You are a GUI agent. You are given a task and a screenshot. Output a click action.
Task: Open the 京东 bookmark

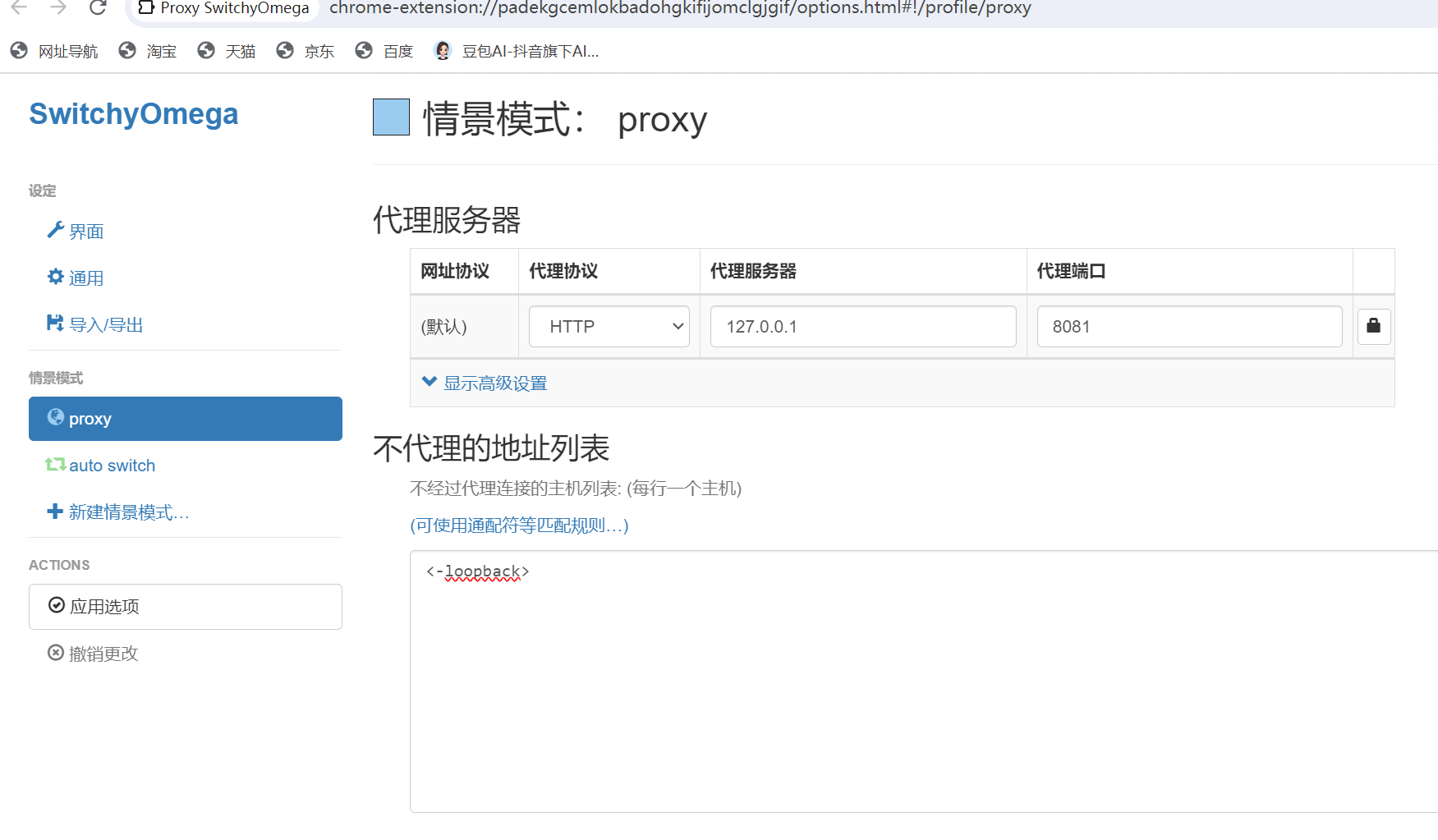[306, 51]
